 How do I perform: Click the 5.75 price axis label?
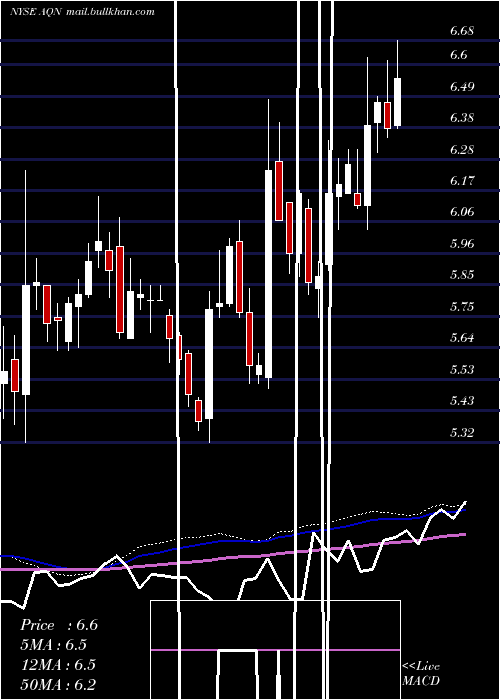click(462, 307)
